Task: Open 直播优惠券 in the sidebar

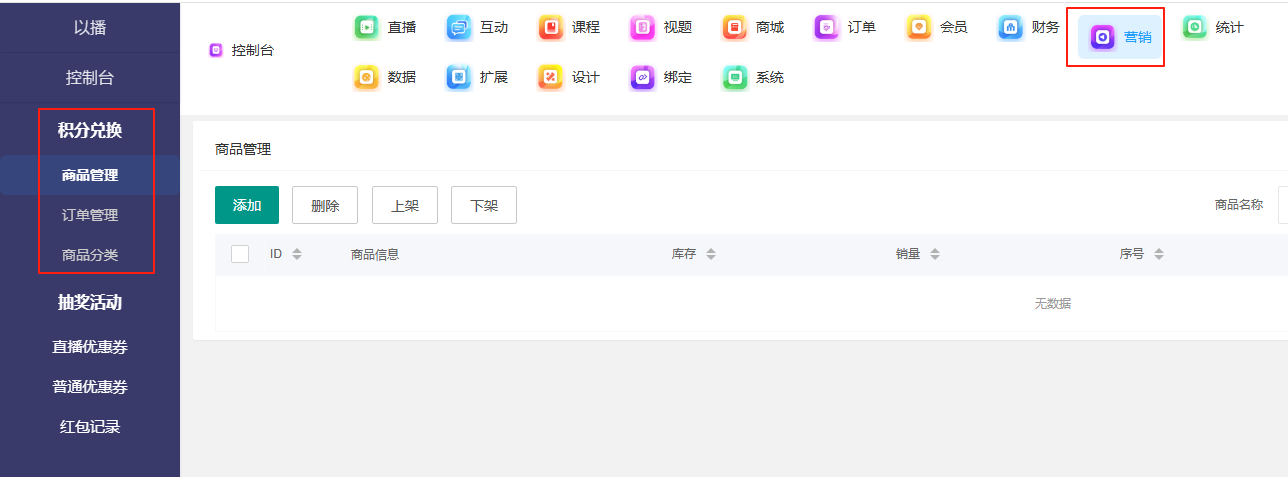Action: click(x=90, y=347)
